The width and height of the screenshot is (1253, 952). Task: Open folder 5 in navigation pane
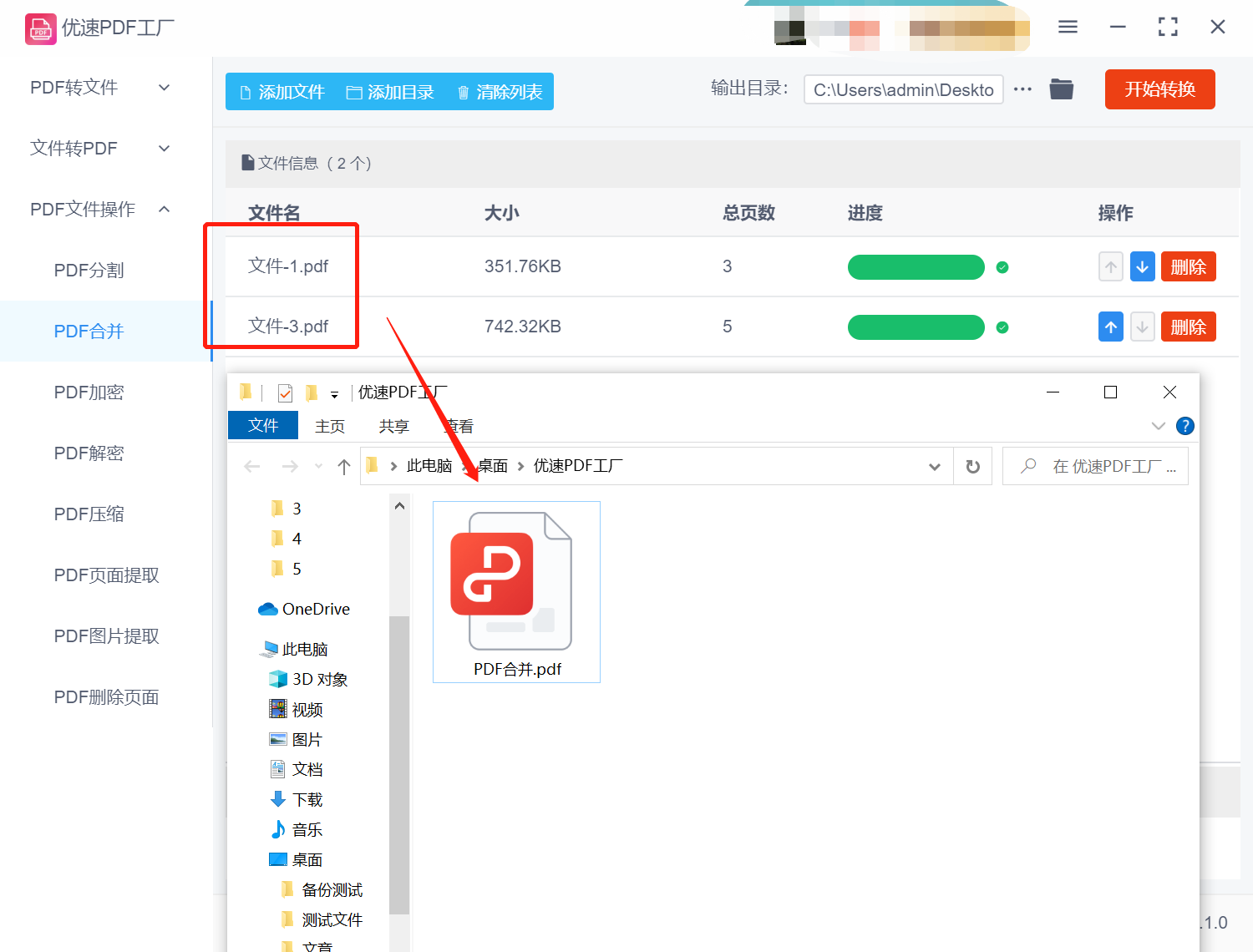[x=287, y=569]
